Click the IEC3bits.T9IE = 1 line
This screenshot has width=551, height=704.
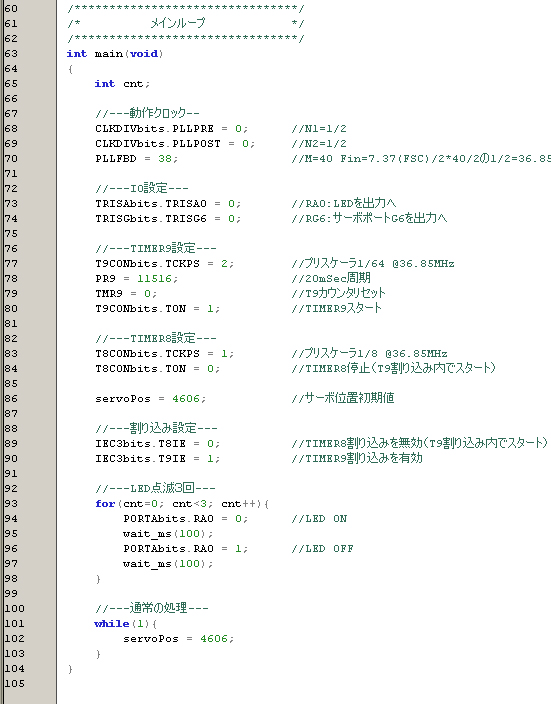point(157,459)
